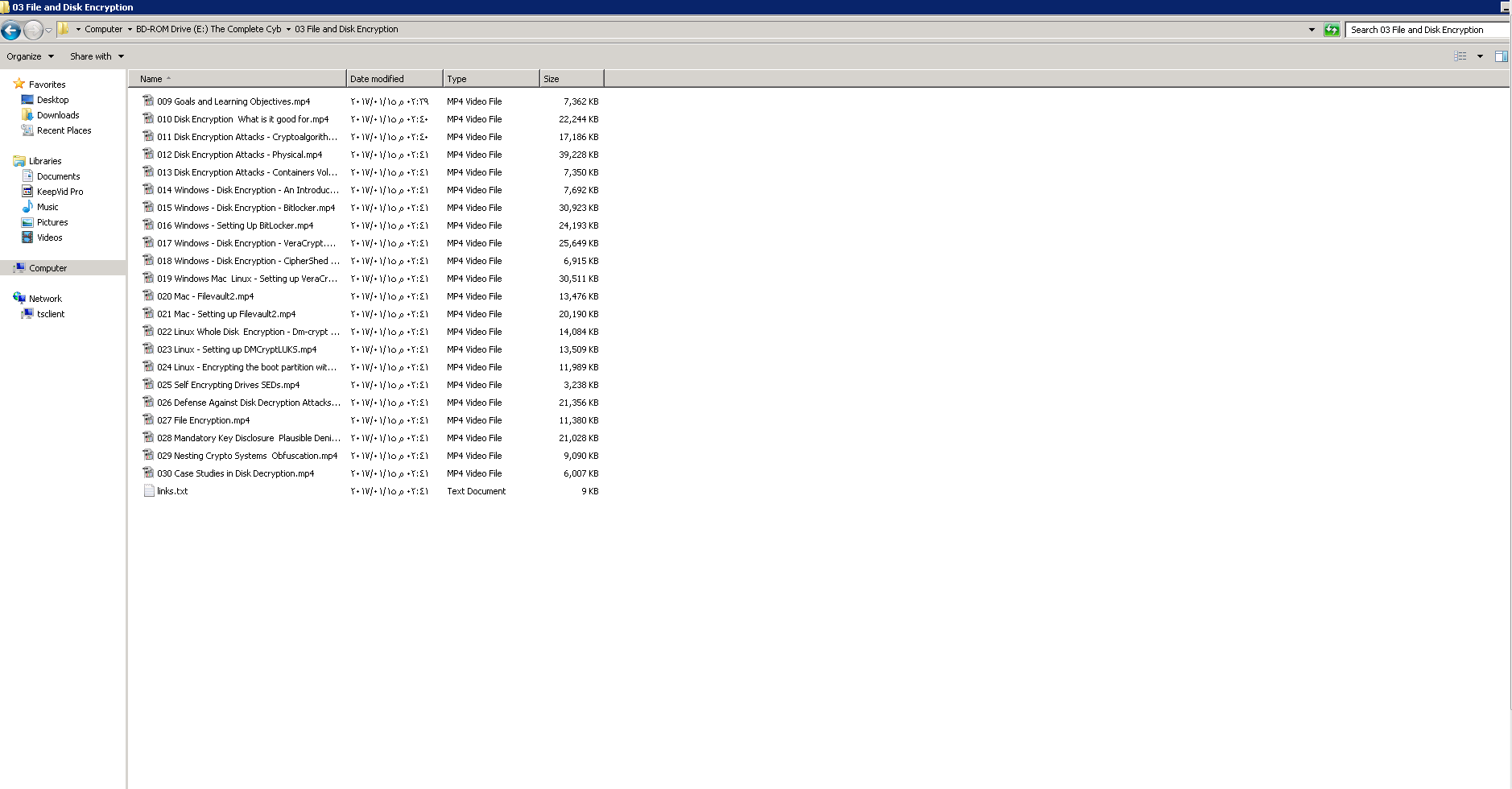
Task: Click the Back navigation arrow button
Action: (x=11, y=31)
